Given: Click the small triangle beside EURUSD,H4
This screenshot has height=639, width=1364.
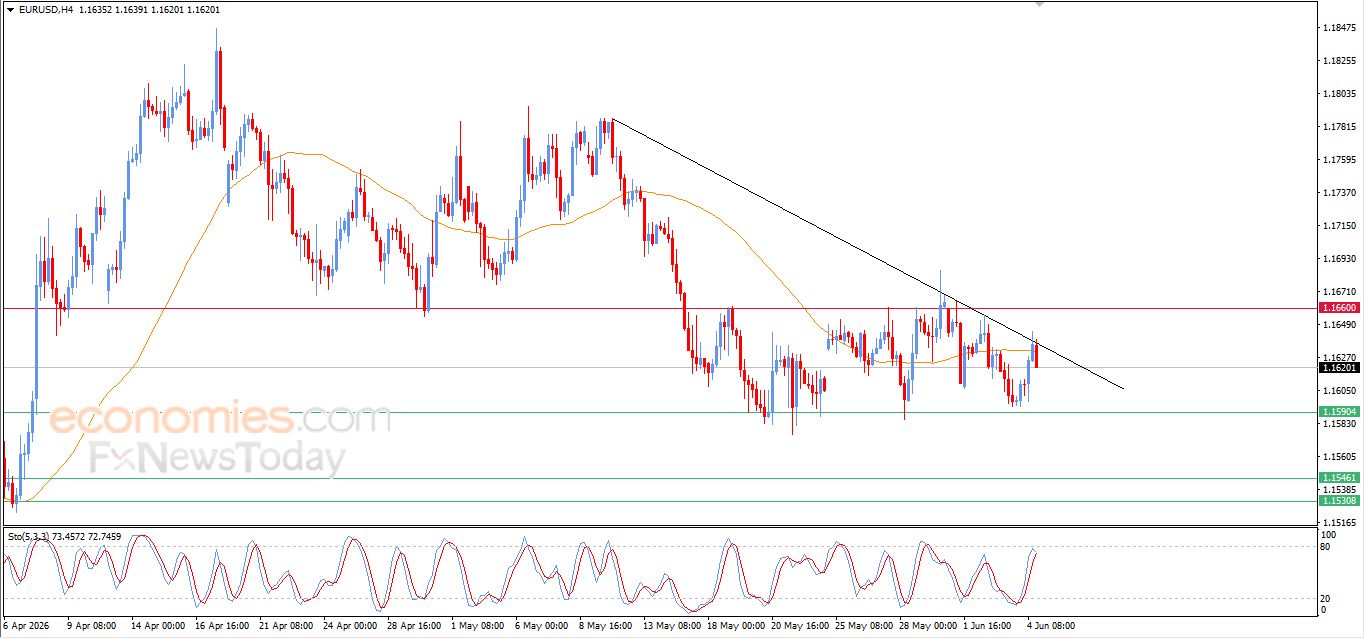Looking at the screenshot, I should click(10, 9).
